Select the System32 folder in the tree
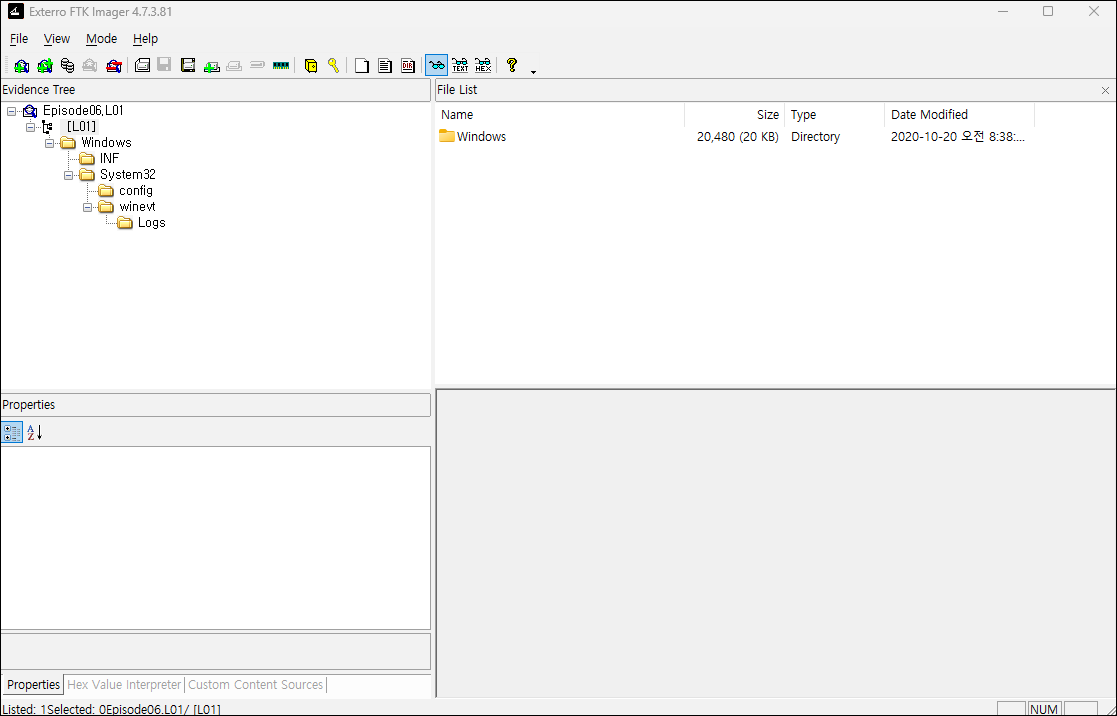This screenshot has width=1117, height=716. tap(128, 175)
